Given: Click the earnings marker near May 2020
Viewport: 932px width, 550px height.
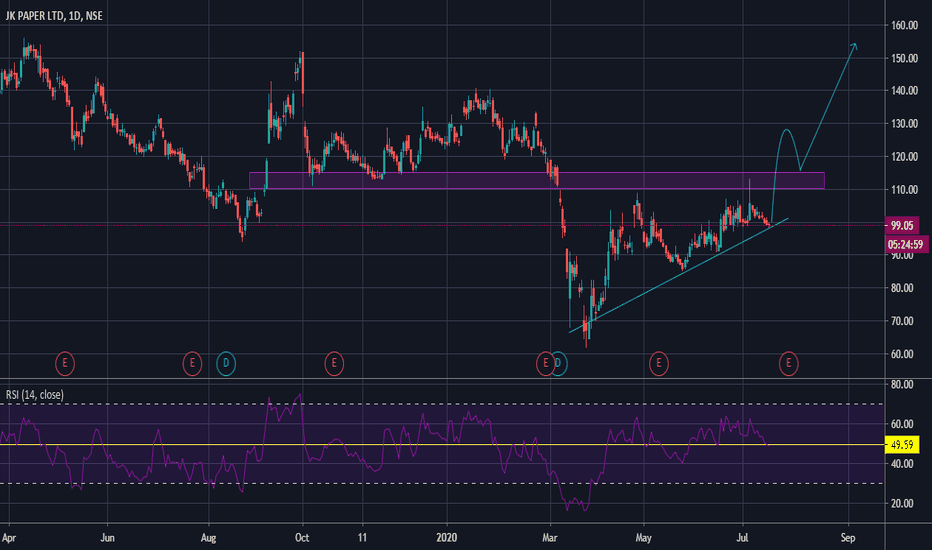Looking at the screenshot, I should point(659,363).
